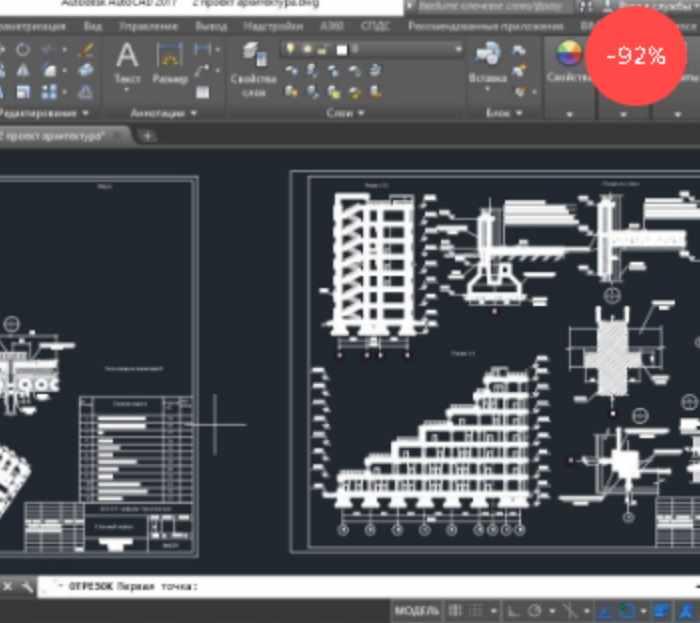Viewport: 700px width, 623px height.
Task: Click the МОДЕЛЬ button in status bar
Action: click(x=416, y=610)
